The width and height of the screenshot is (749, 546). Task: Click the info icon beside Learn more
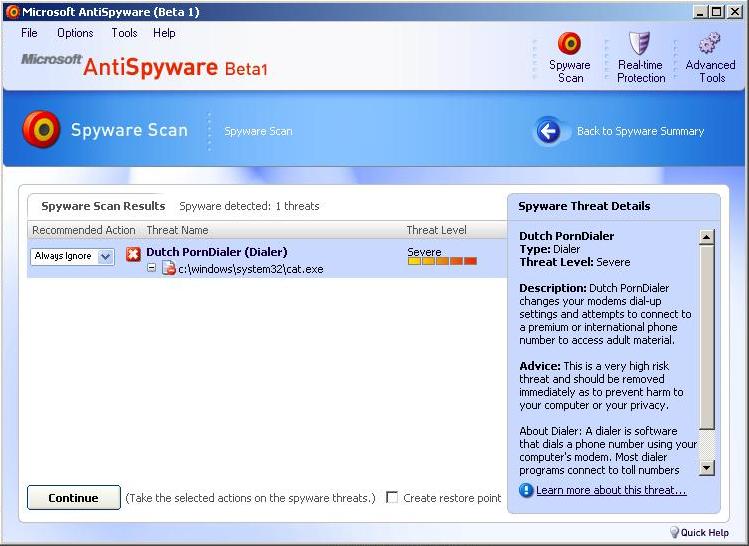526,490
